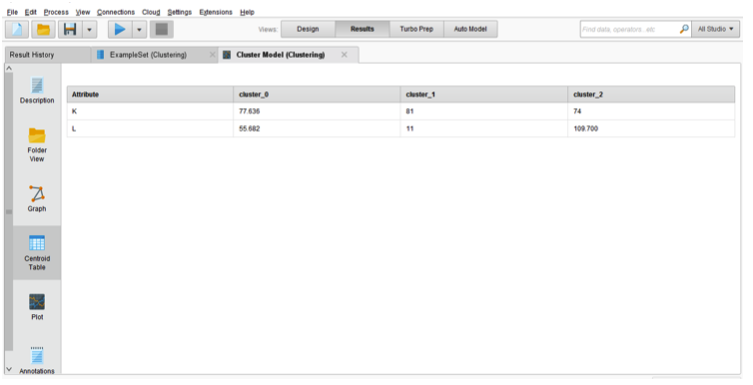Open the Description view in the sidebar
Screen dimensions: 753x385
coord(37,91)
